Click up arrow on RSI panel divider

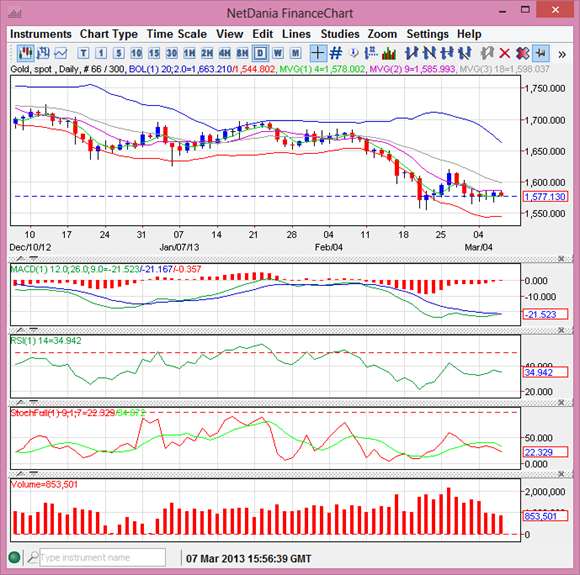coord(21,330)
